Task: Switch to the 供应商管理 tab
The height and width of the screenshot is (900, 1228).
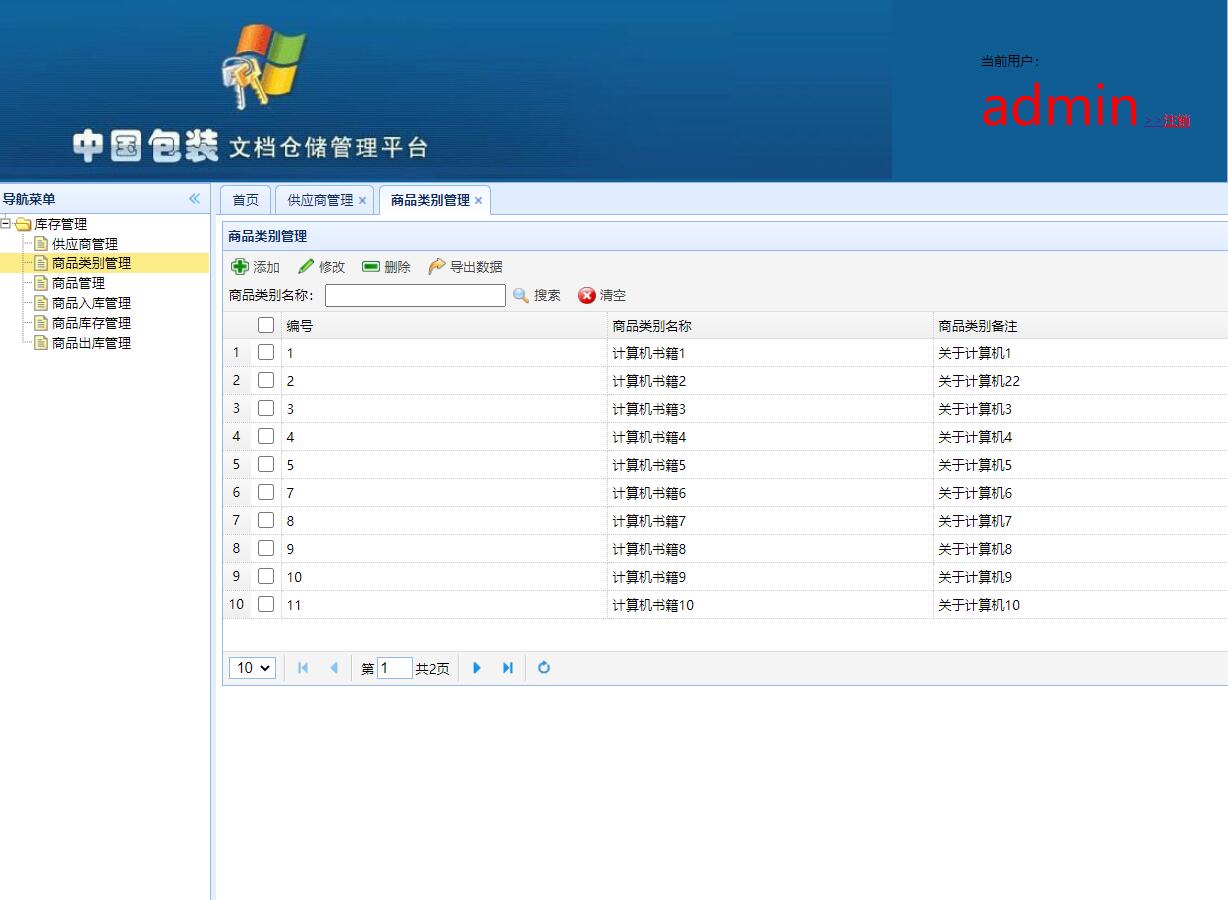Action: pos(317,199)
